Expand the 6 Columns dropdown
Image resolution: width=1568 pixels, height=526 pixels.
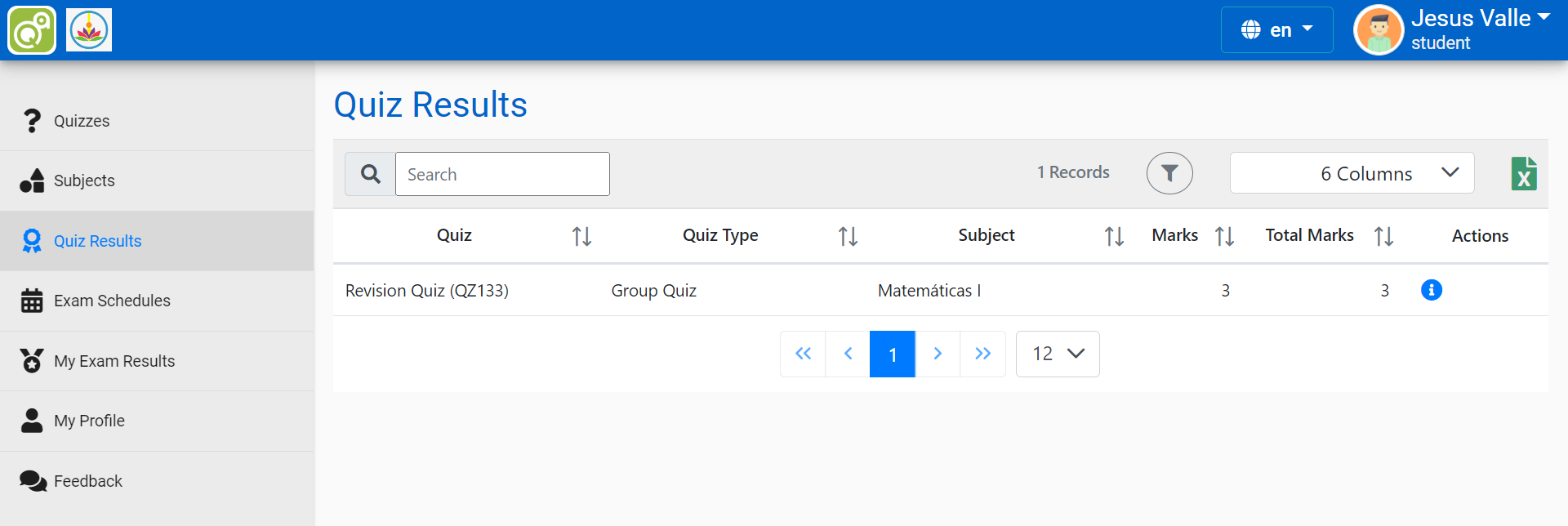click(1352, 173)
